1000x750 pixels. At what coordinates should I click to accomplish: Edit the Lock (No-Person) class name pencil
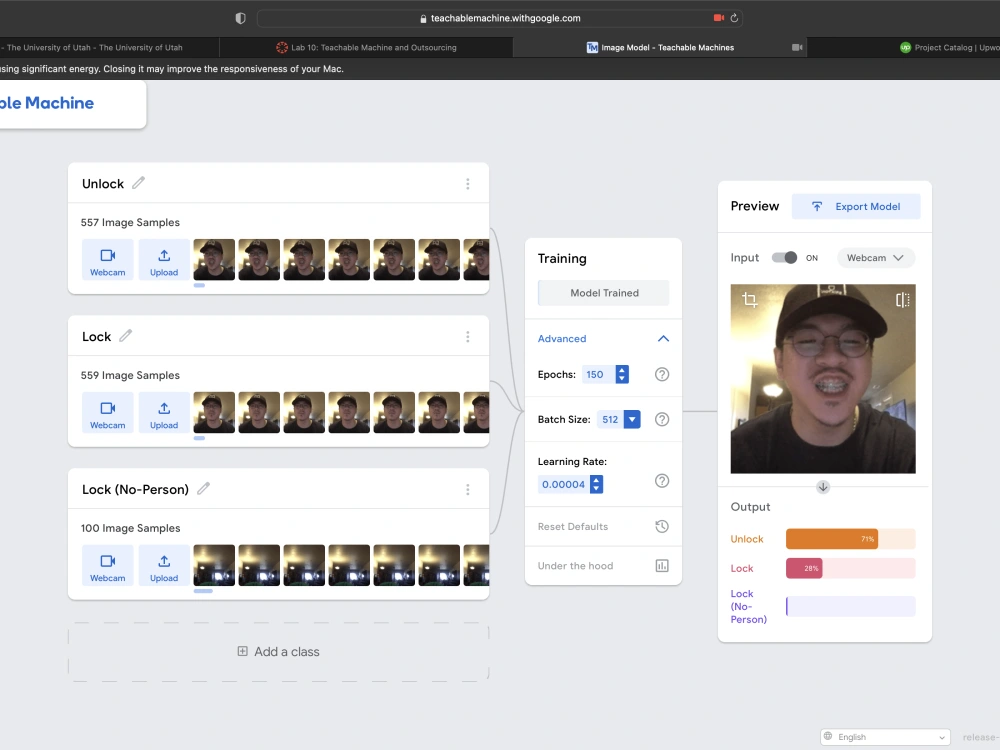[203, 489]
